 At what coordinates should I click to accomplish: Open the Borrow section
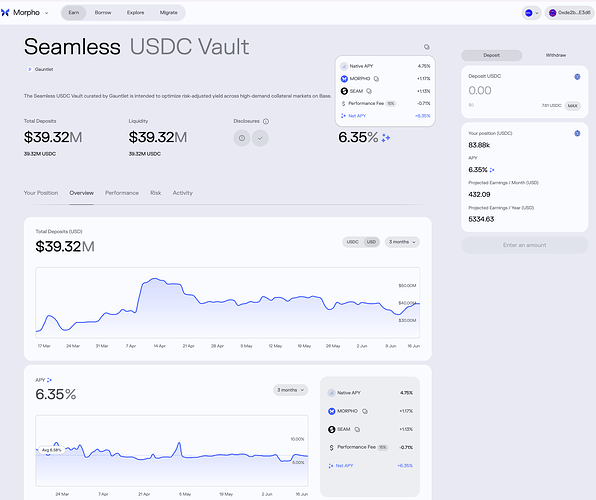[x=103, y=13]
